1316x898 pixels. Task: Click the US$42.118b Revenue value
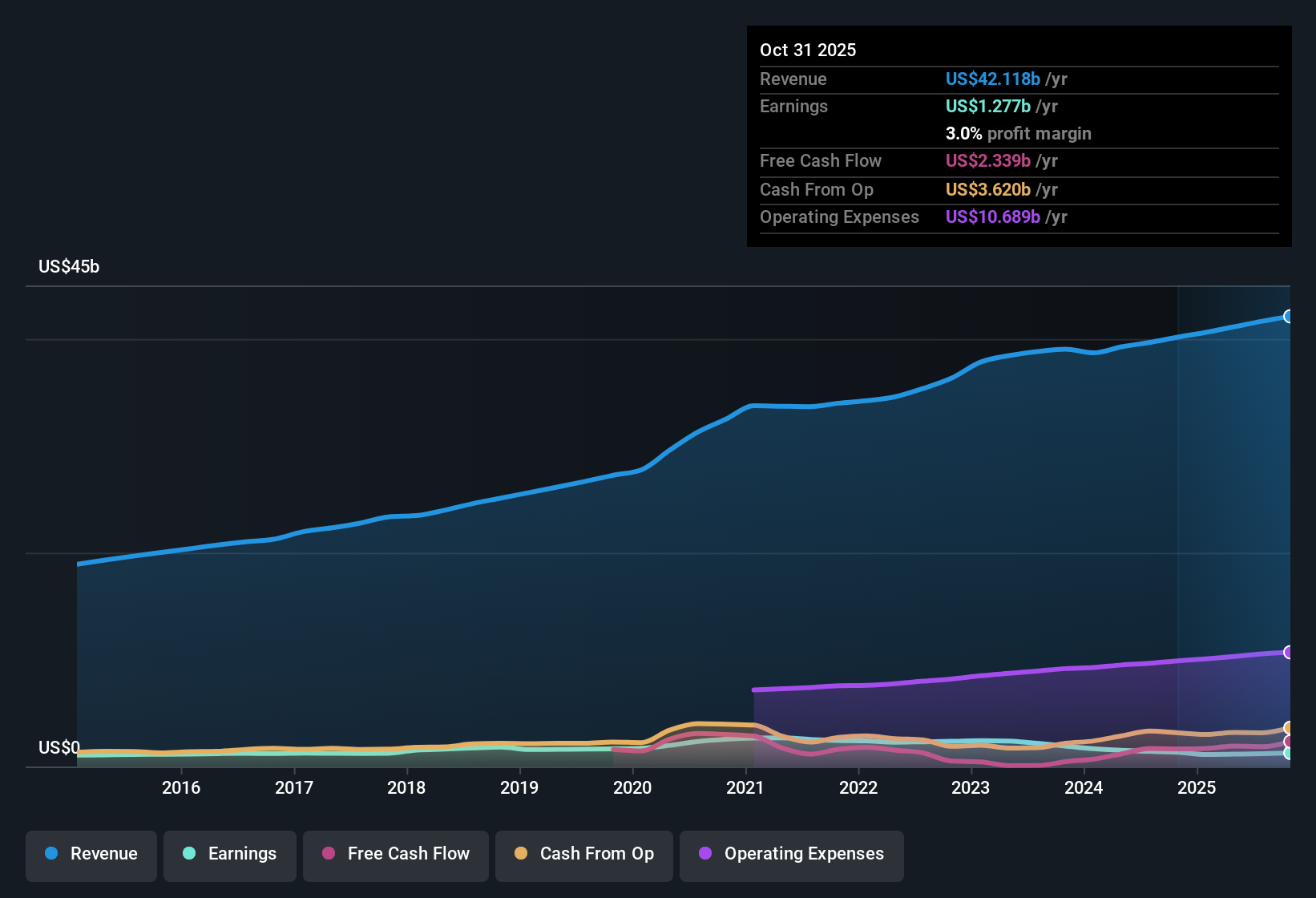[x=992, y=79]
